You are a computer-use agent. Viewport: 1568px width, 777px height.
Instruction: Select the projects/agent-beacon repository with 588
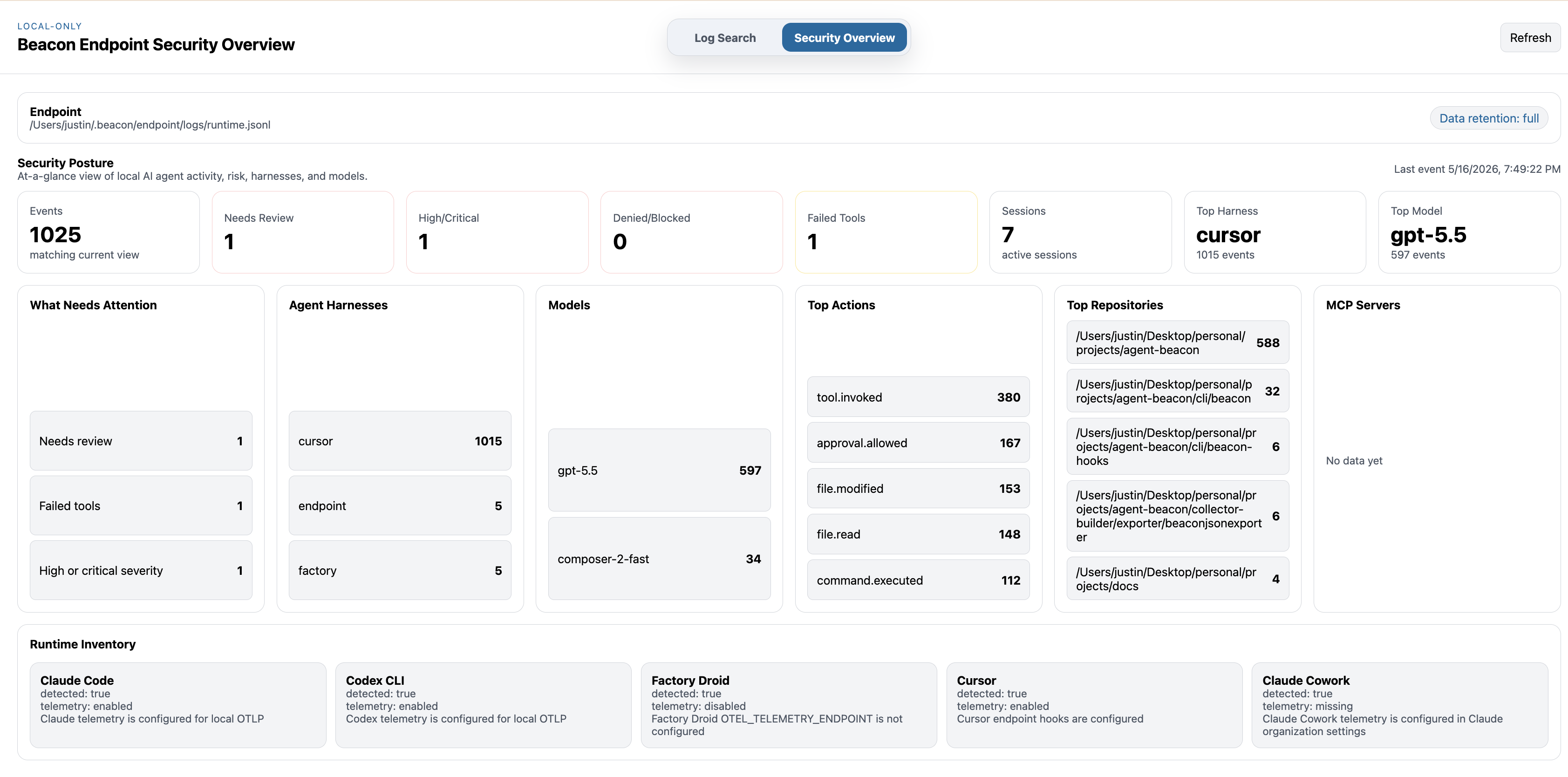1177,342
